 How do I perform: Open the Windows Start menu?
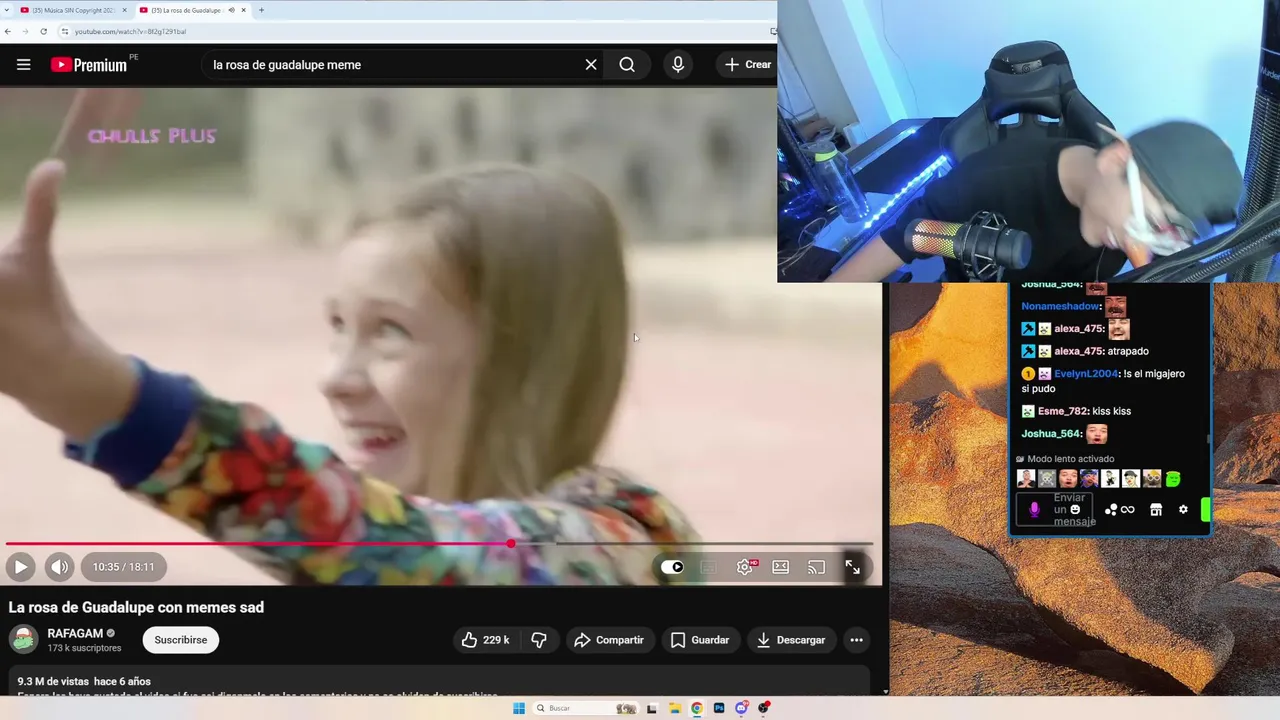coord(519,708)
